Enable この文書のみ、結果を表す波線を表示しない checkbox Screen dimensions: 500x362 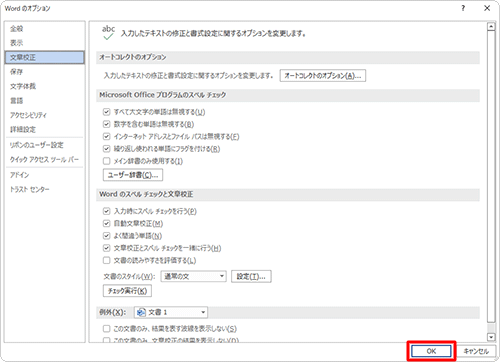pyautogui.click(x=106, y=329)
